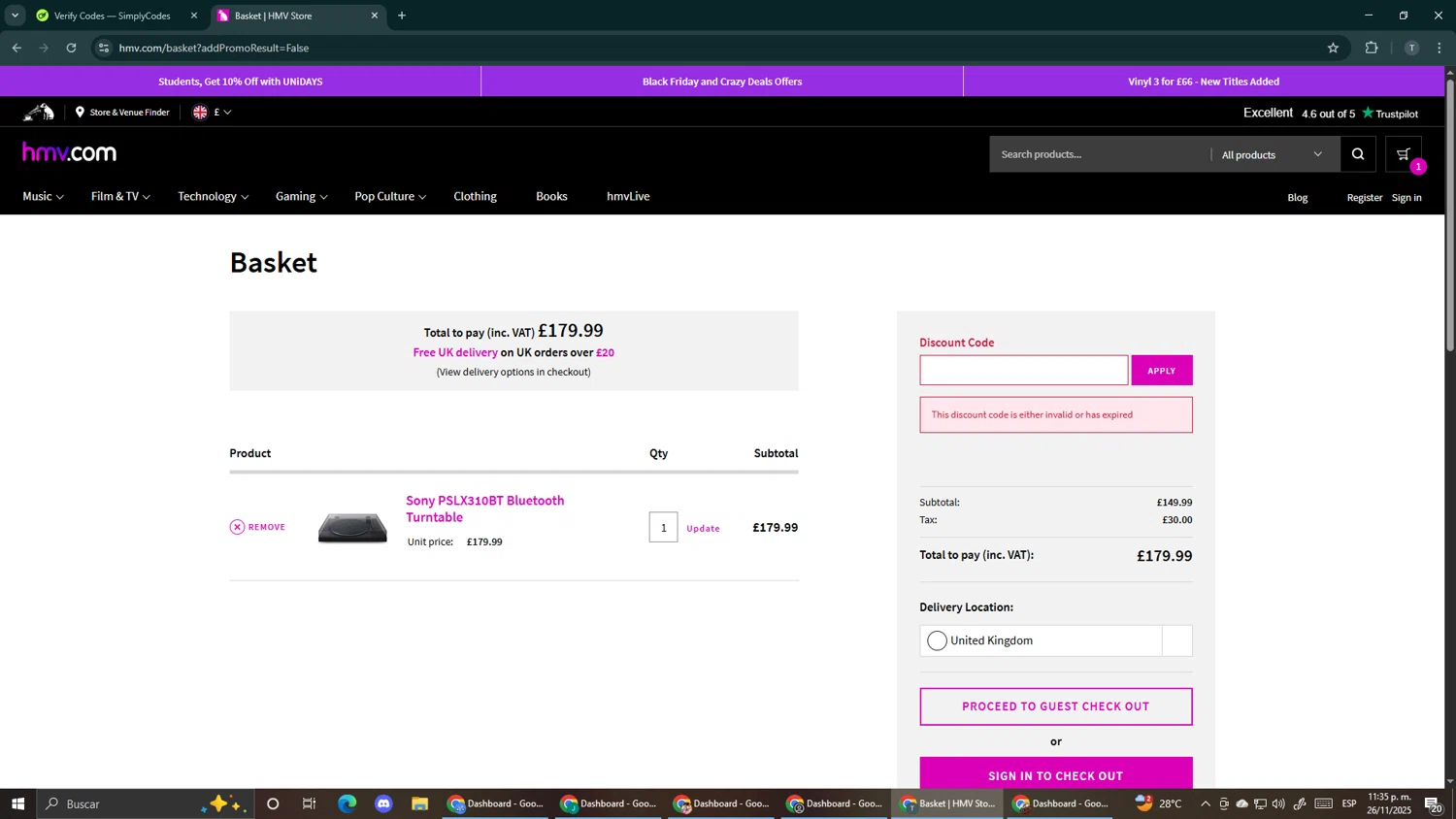The height and width of the screenshot is (819, 1456).
Task: Click the Free UK delivery link
Action: (x=455, y=352)
